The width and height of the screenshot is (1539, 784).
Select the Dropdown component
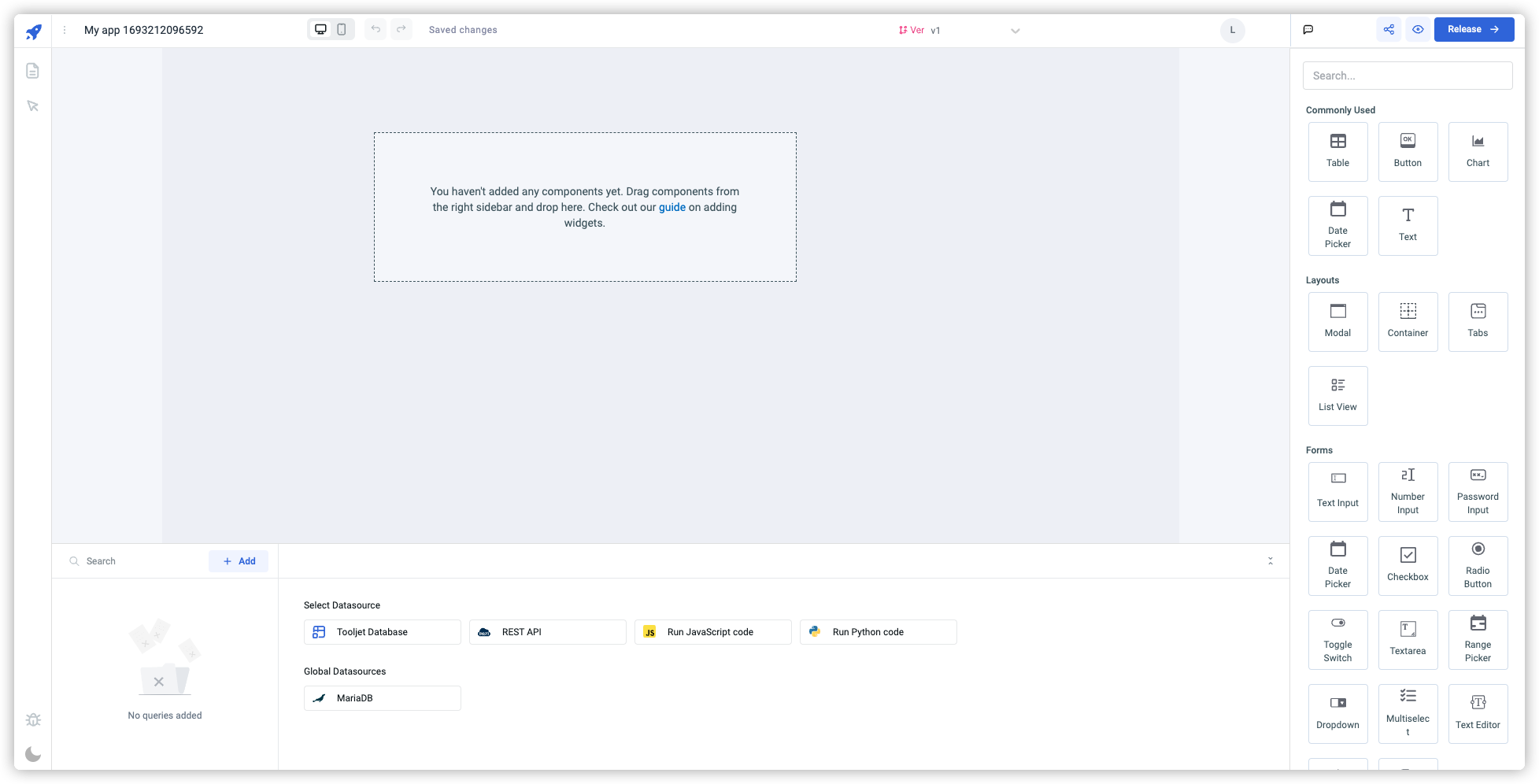[x=1337, y=713]
